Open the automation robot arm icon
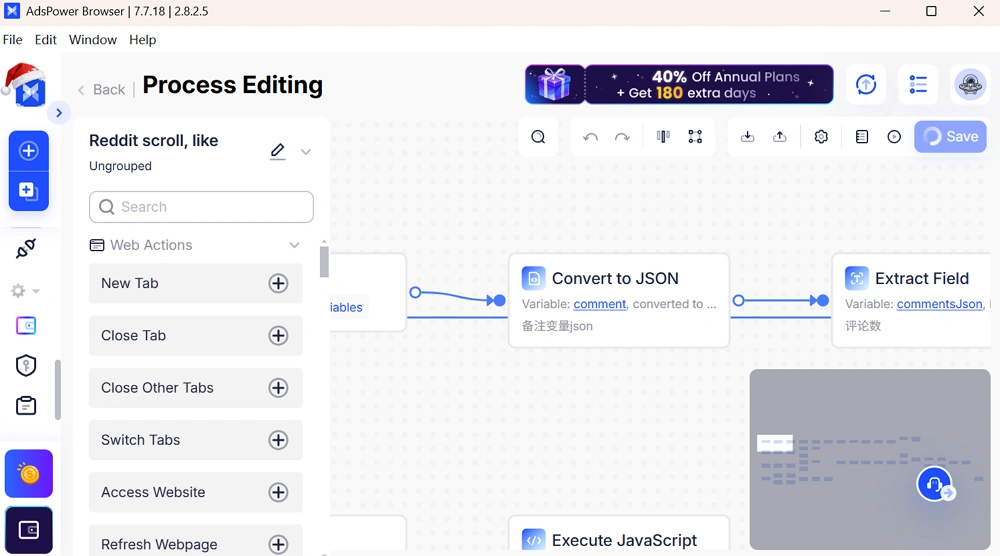The width and height of the screenshot is (1000, 556). (26, 248)
